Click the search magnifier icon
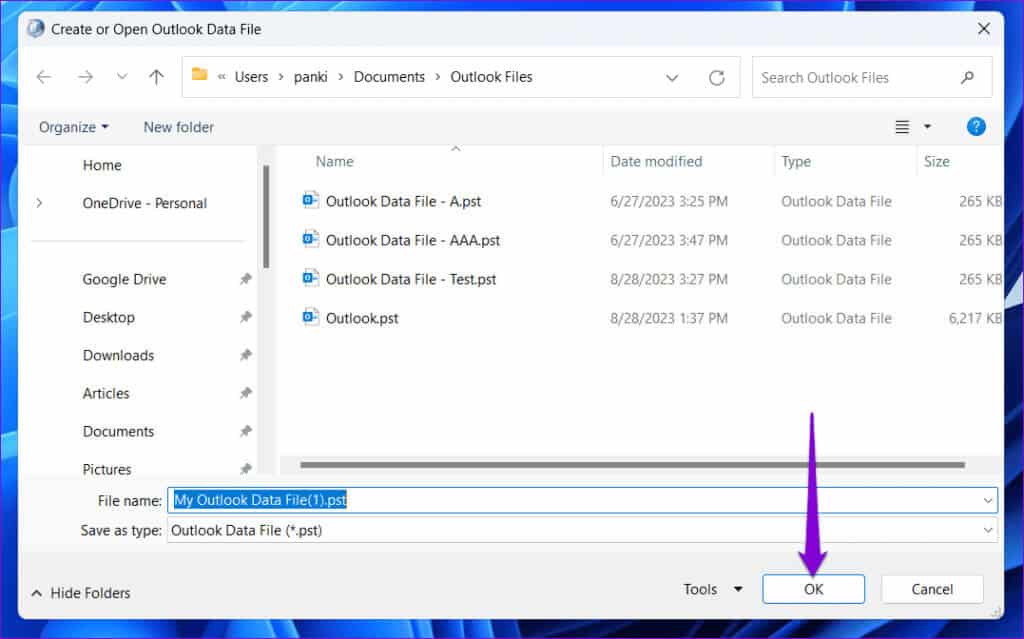This screenshot has width=1024, height=639. click(967, 78)
